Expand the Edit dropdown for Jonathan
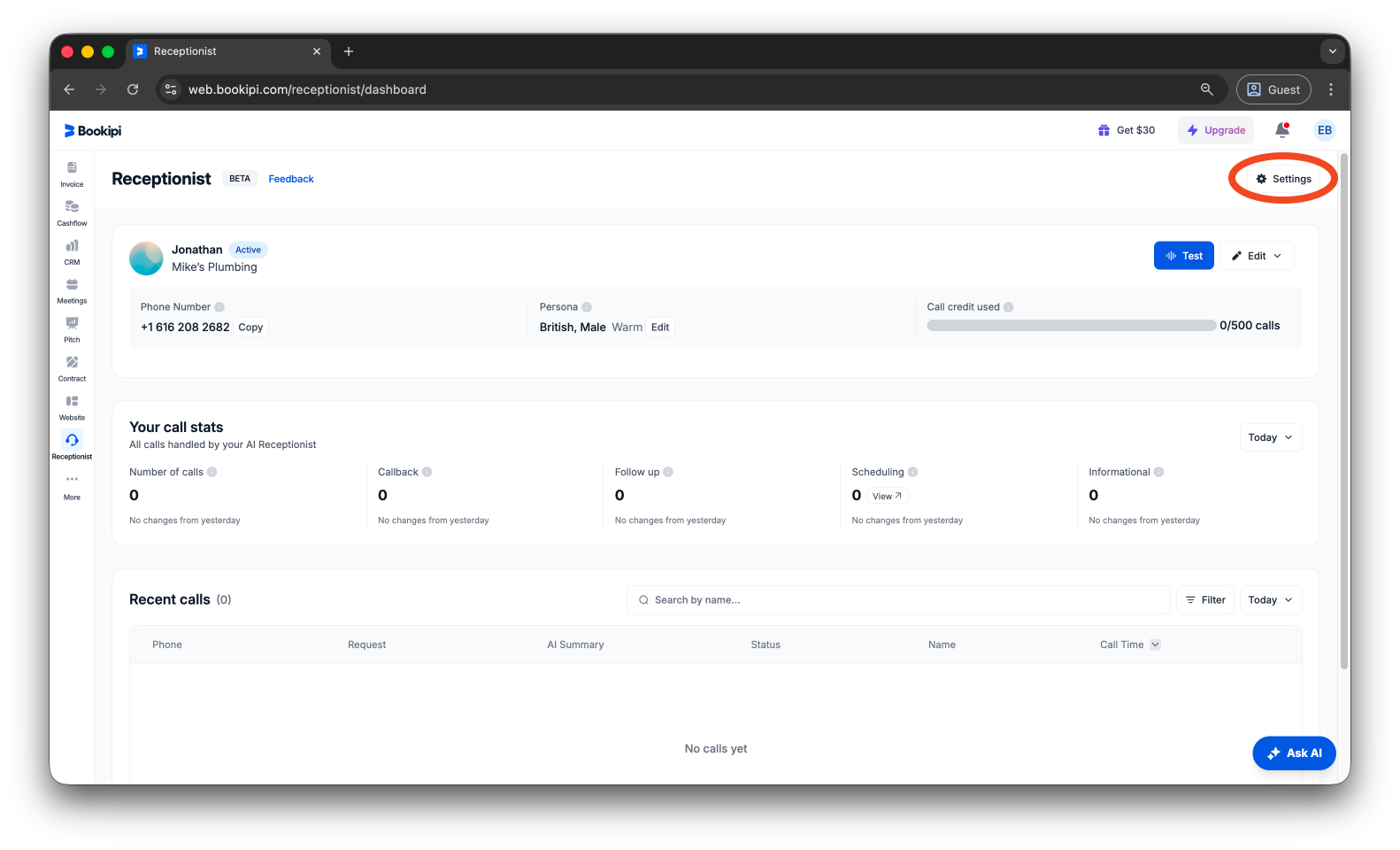The width and height of the screenshot is (1400, 850). tap(1257, 256)
